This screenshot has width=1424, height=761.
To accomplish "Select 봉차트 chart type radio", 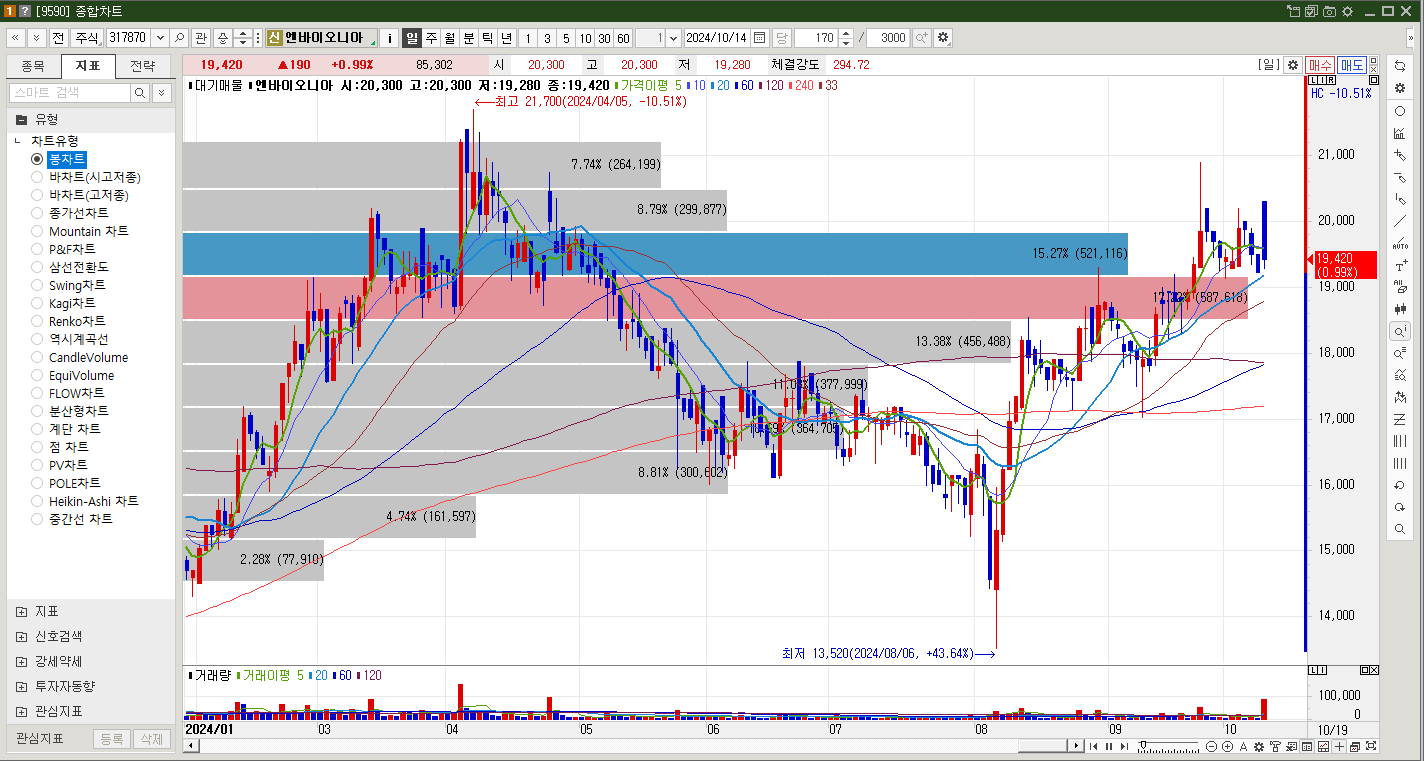I will pyautogui.click(x=37, y=159).
